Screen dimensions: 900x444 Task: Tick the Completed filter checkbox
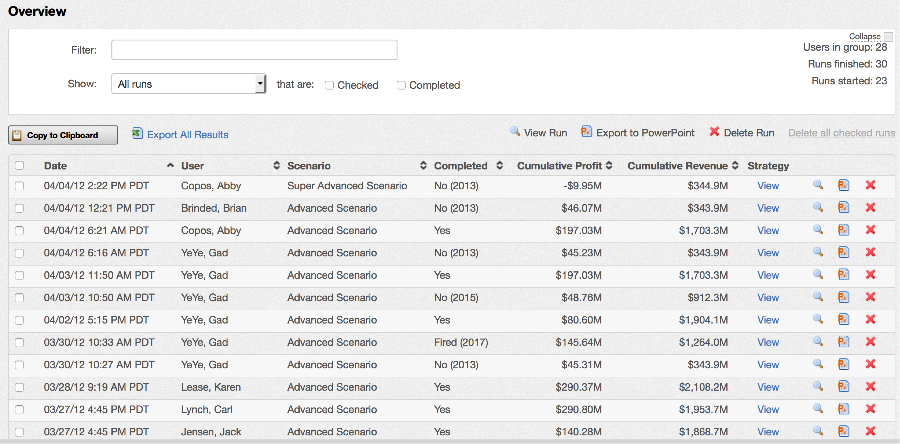pyautogui.click(x=401, y=85)
